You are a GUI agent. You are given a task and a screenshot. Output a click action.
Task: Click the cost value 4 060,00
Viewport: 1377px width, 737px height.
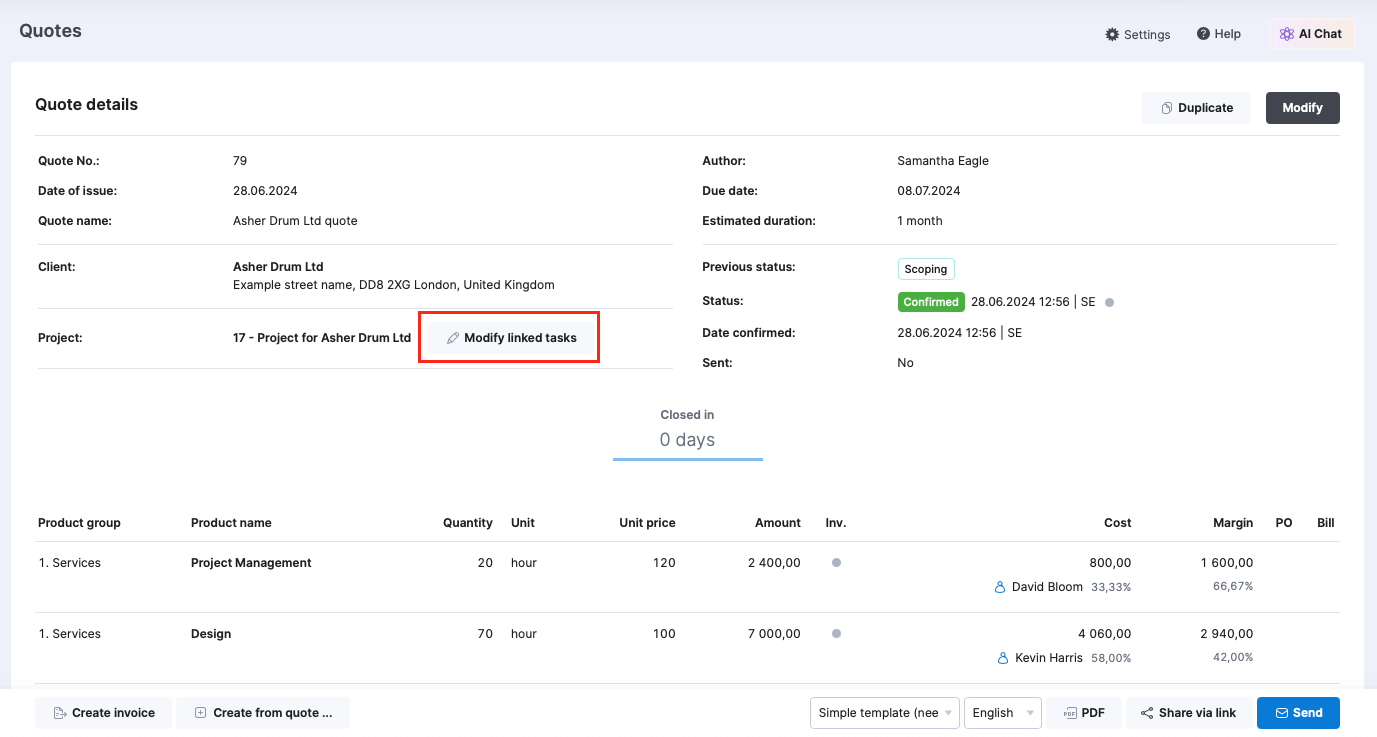click(x=1105, y=634)
